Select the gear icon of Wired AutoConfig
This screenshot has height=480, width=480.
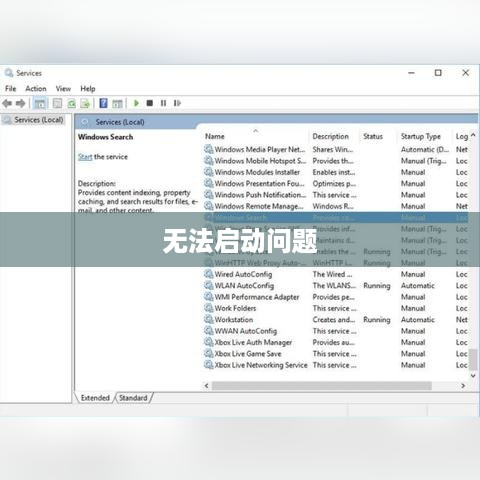click(209, 274)
